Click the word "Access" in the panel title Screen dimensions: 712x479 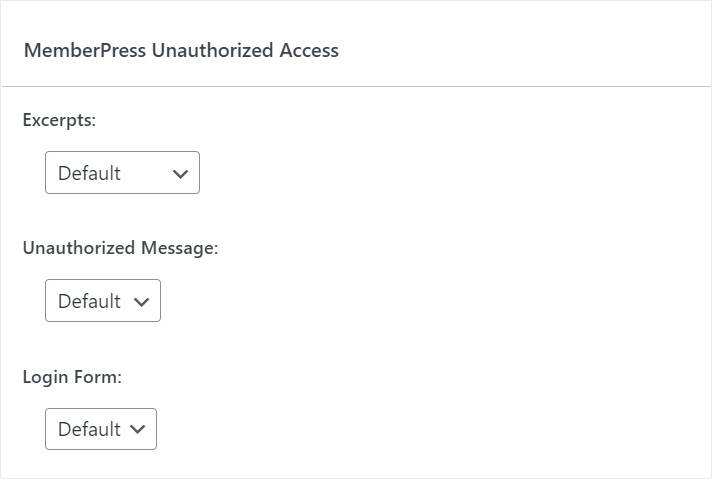click(x=308, y=50)
